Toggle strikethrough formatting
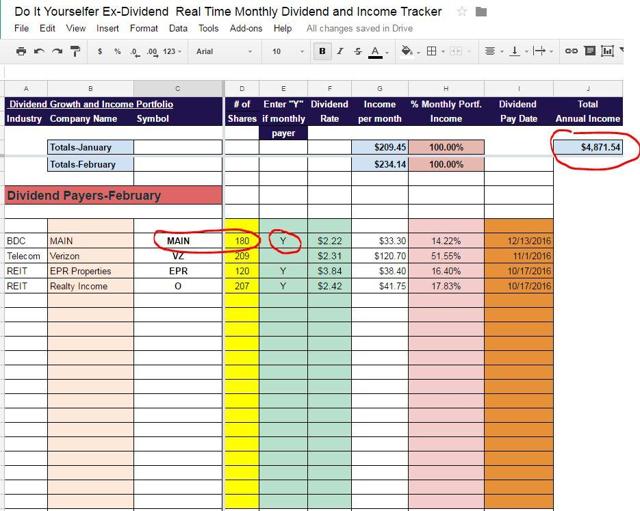The height and width of the screenshot is (511, 640). (358, 51)
